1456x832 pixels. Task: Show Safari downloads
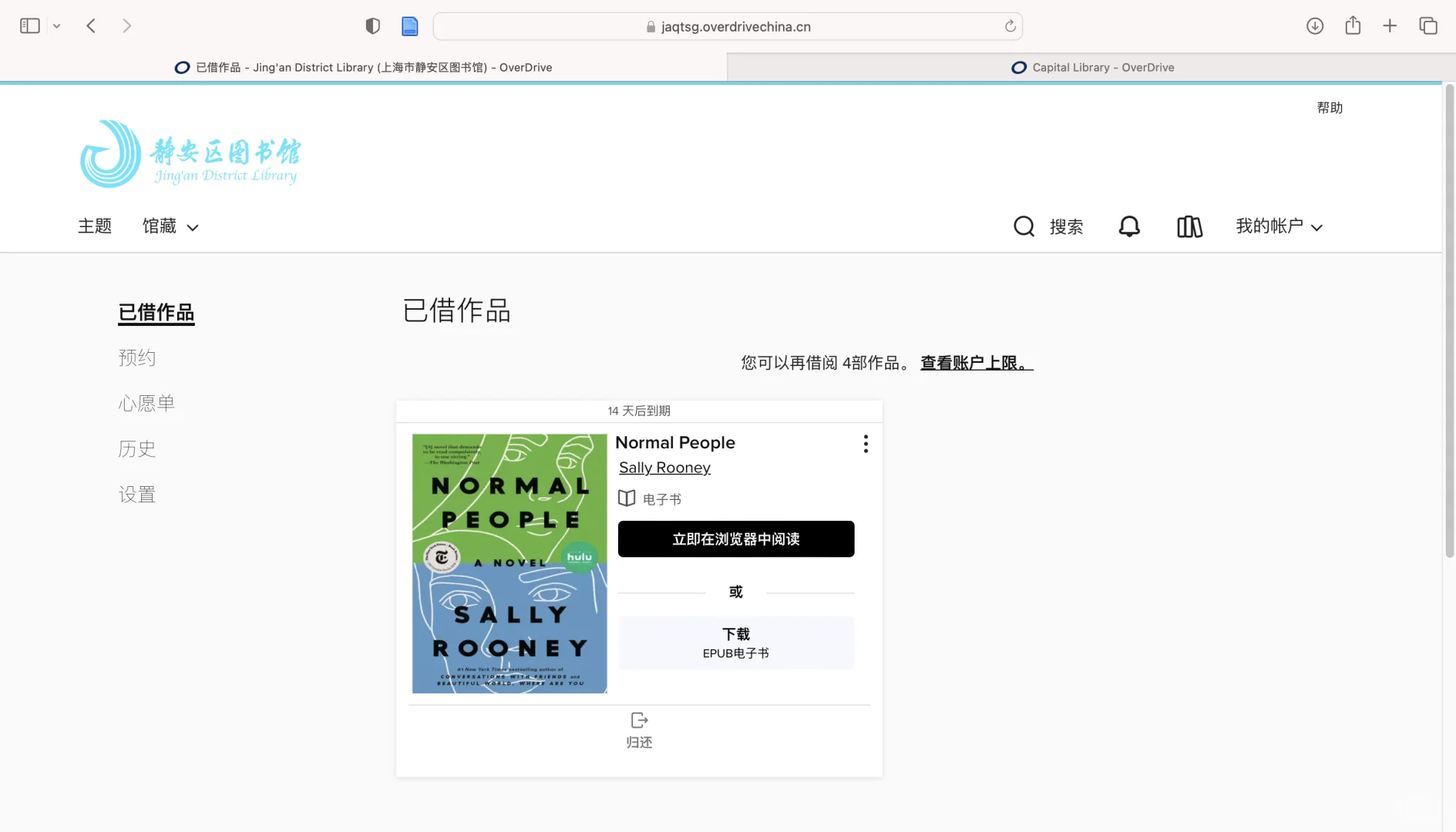pos(1315,26)
